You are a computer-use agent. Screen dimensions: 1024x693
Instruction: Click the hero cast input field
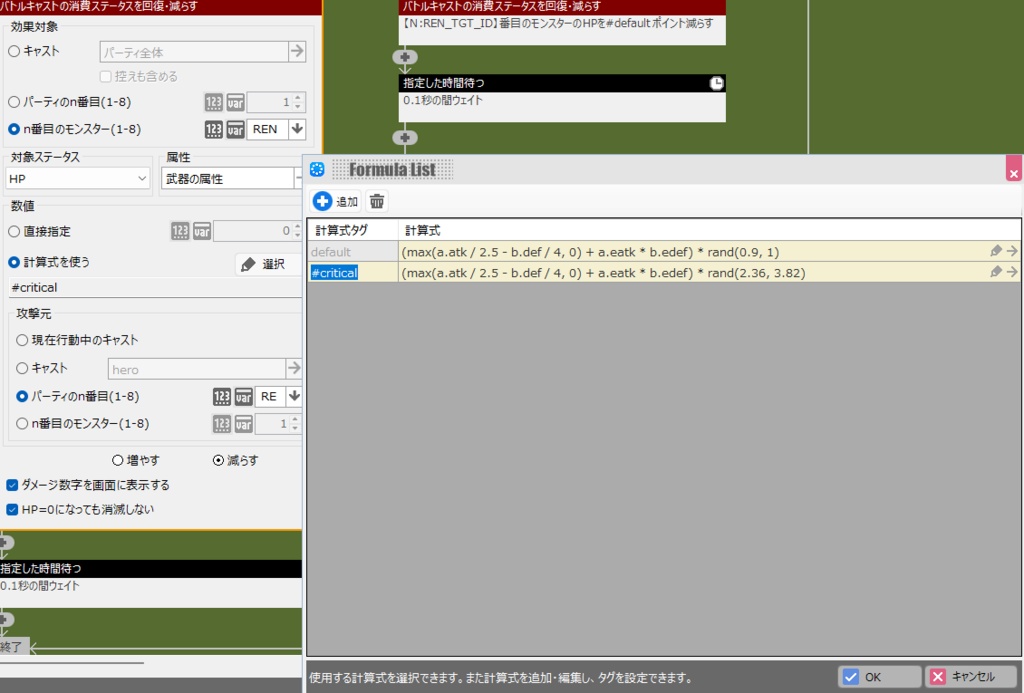[197, 369]
